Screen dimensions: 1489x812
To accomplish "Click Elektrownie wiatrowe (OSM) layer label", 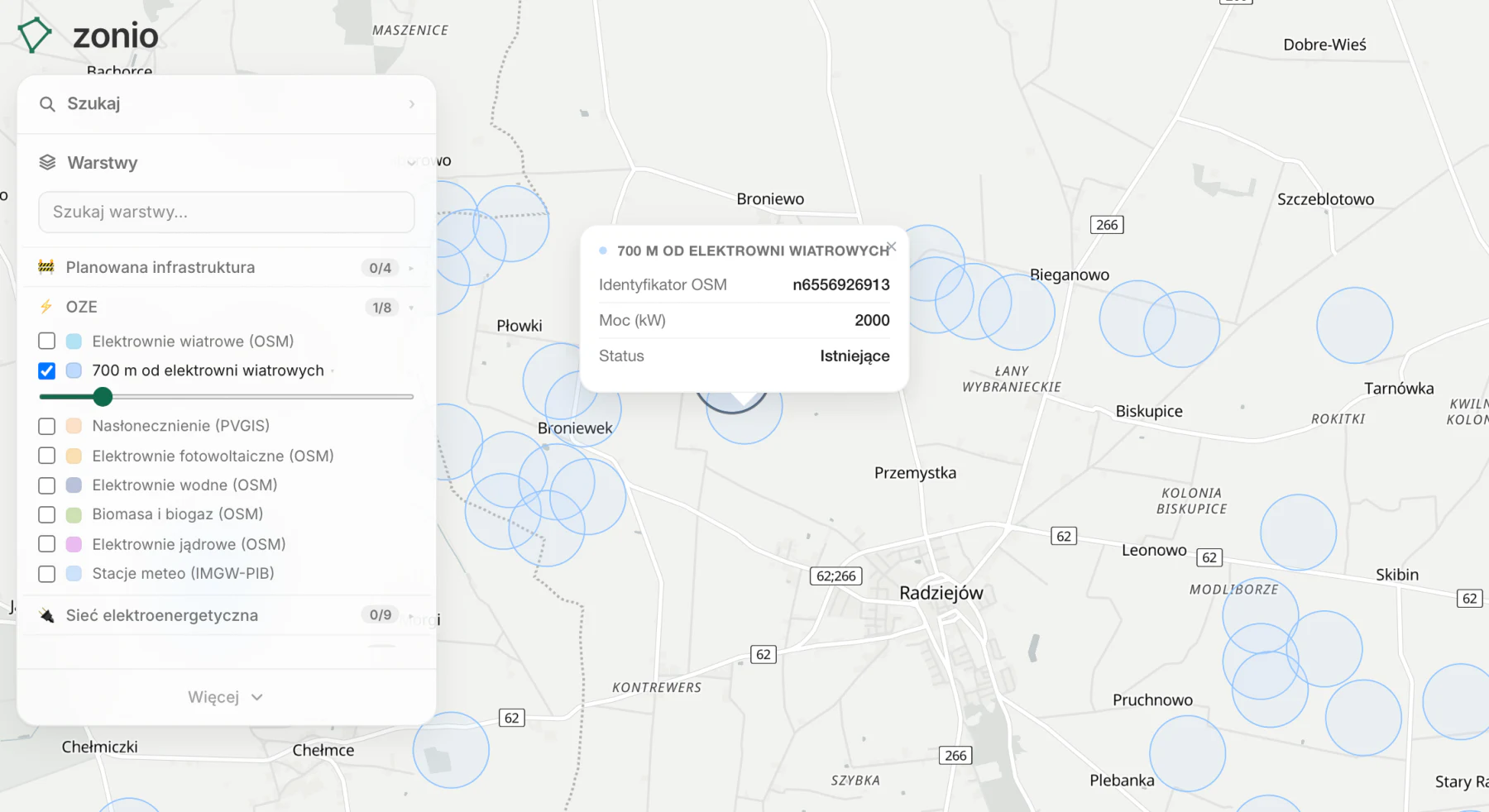I will [193, 342].
